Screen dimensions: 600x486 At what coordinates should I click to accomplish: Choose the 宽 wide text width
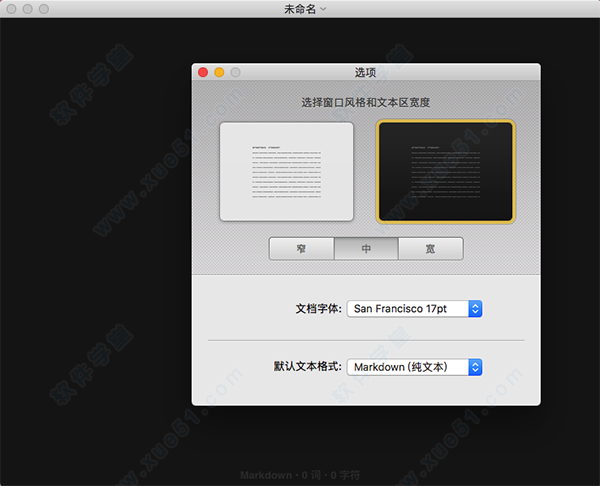pos(430,249)
